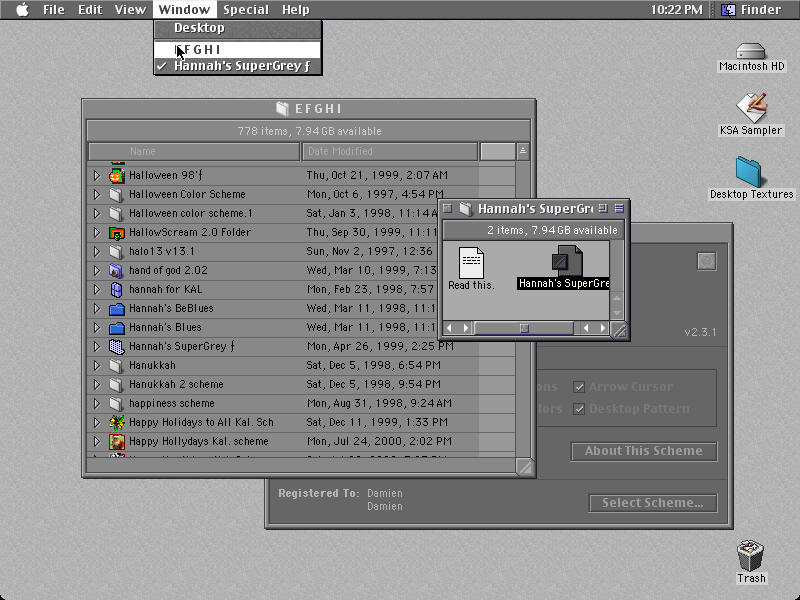Sort by the Name column header
Image resolution: width=800 pixels, height=600 pixels.
pyautogui.click(x=194, y=152)
